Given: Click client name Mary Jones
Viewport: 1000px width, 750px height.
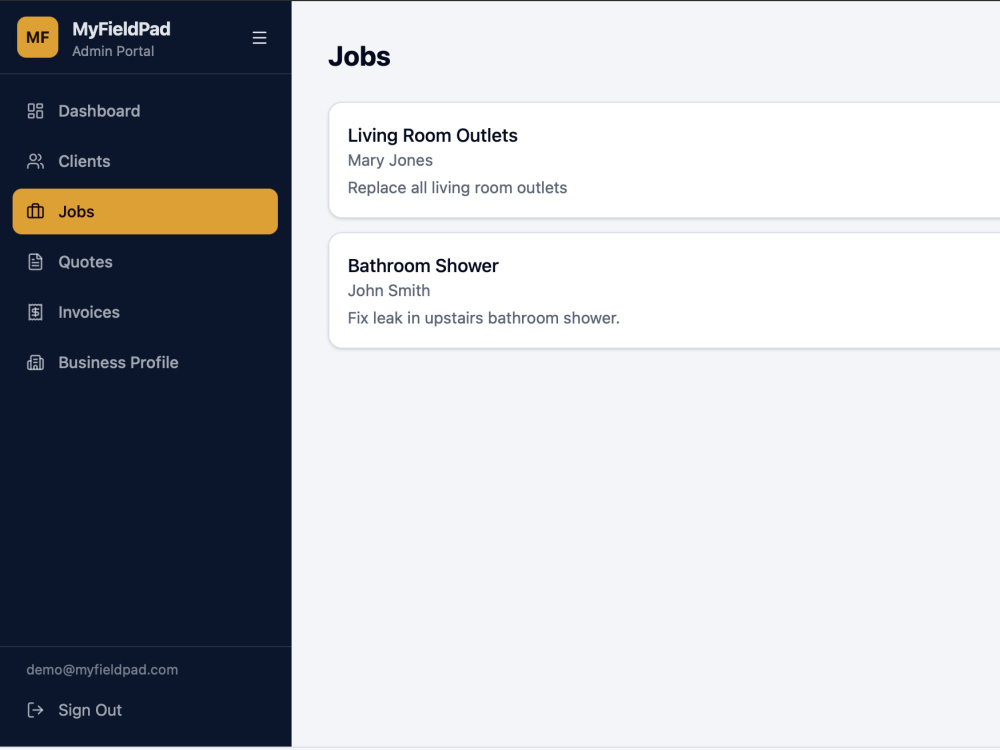Looking at the screenshot, I should [390, 161].
